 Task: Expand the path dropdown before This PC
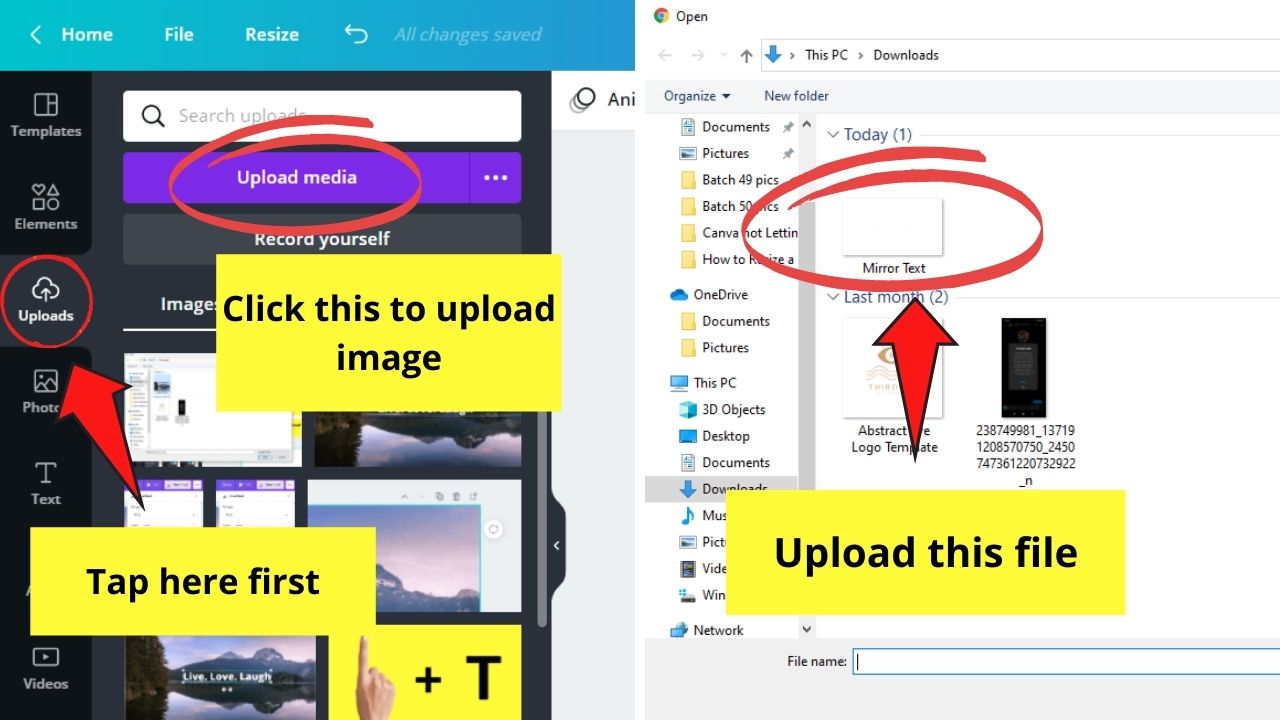click(794, 55)
